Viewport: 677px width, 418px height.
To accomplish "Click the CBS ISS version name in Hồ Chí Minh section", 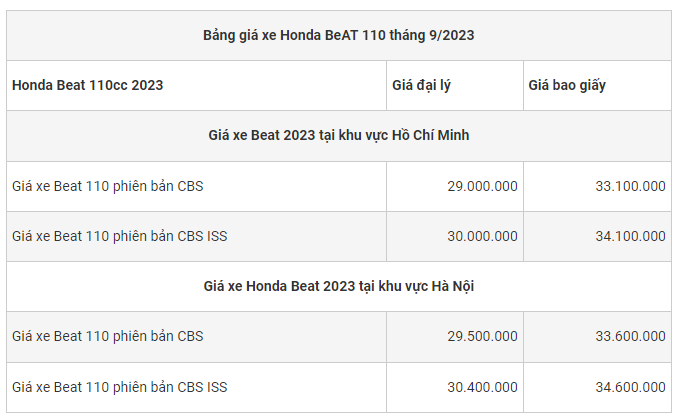I will 120,236.
